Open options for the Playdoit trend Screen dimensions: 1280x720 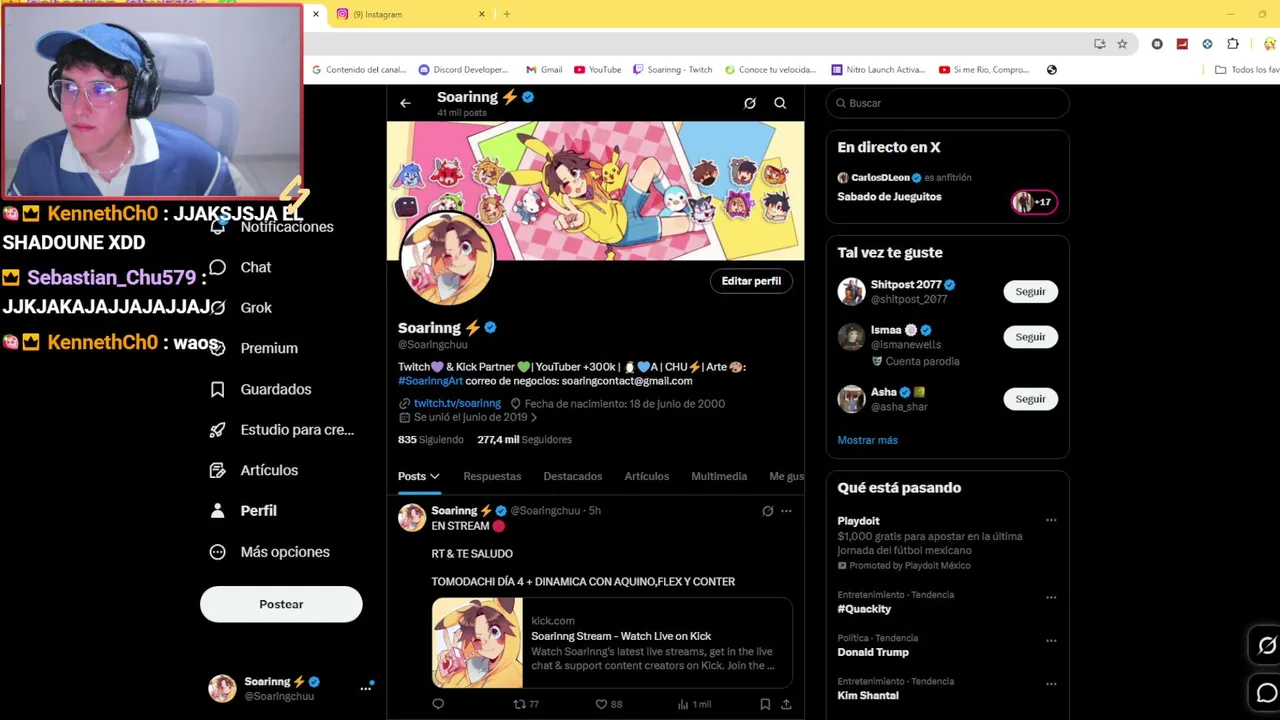[1051, 520]
